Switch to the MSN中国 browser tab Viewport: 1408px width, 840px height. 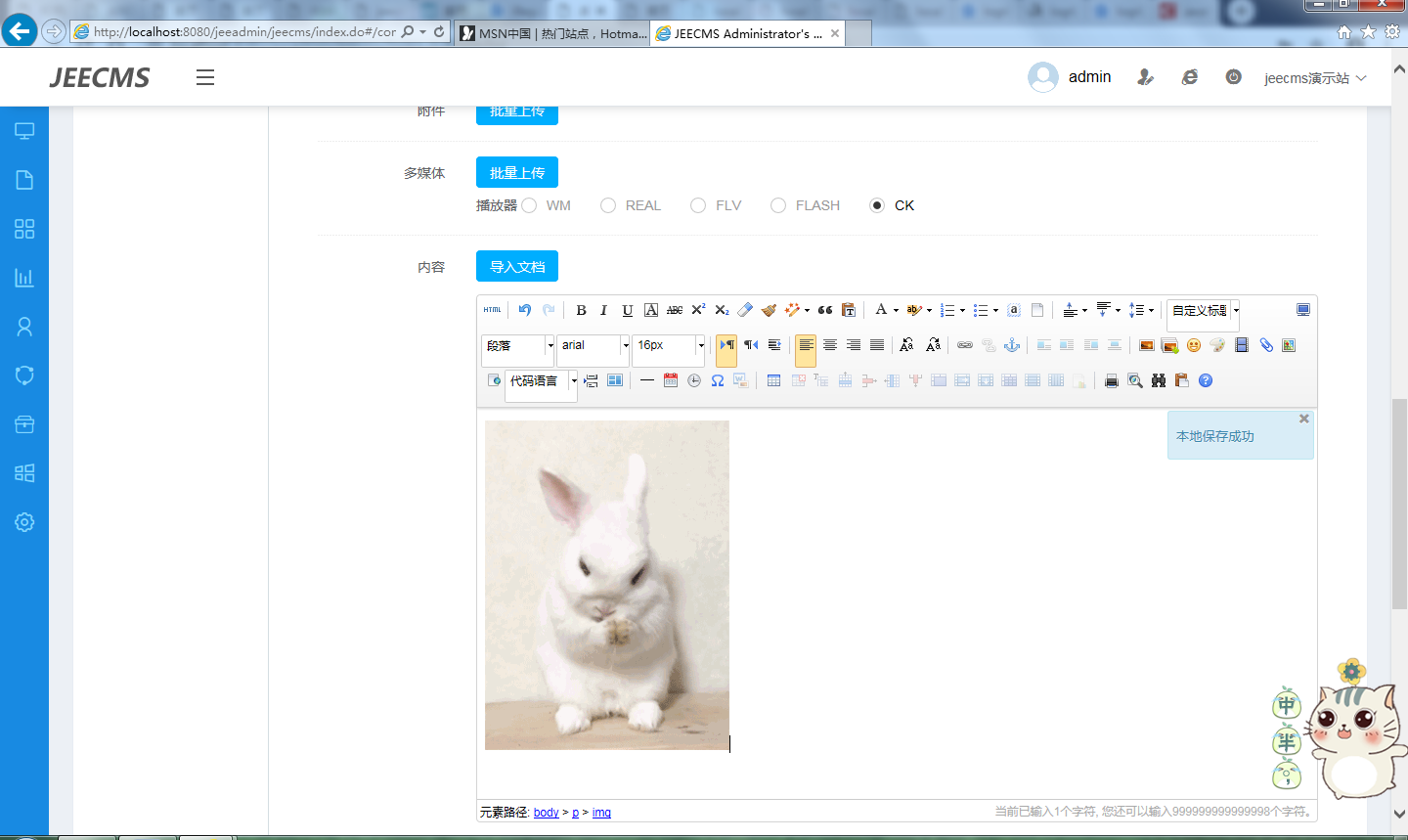click(553, 33)
